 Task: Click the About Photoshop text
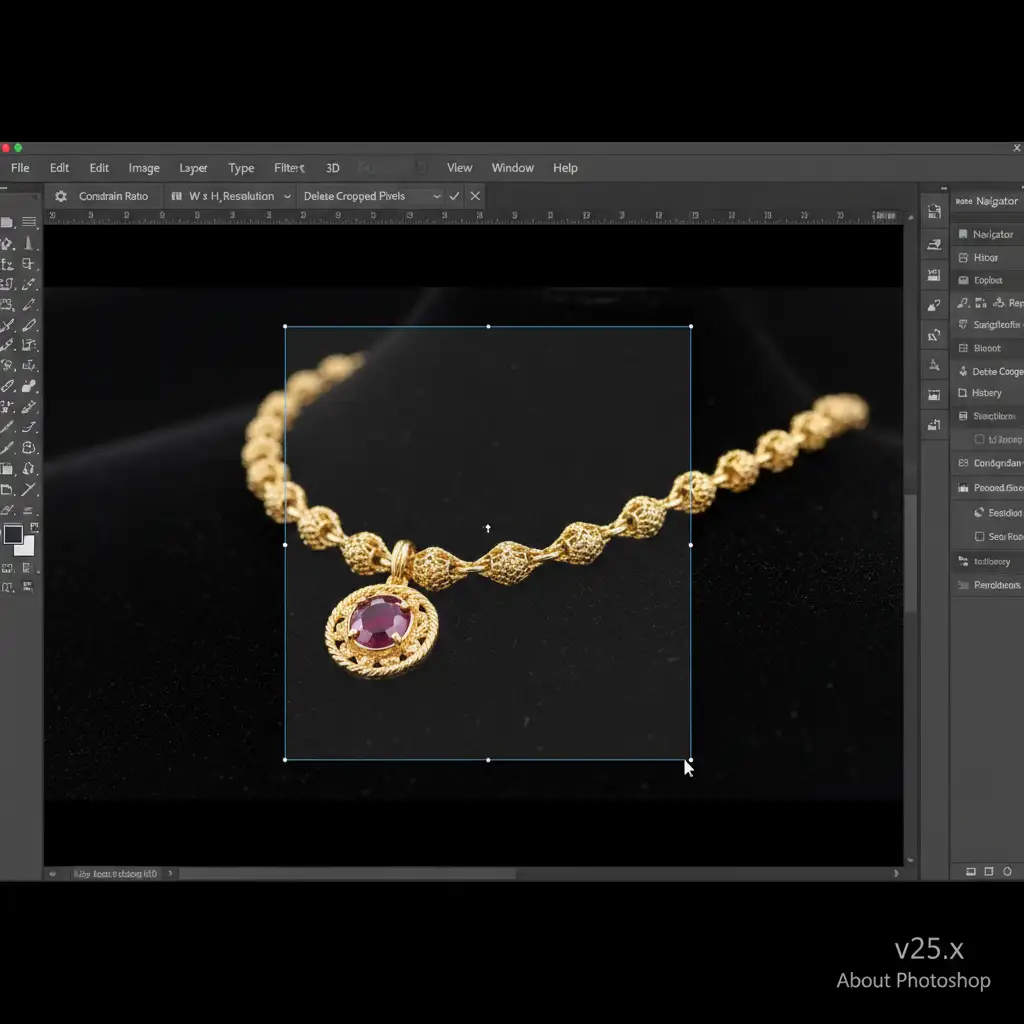pos(913,980)
